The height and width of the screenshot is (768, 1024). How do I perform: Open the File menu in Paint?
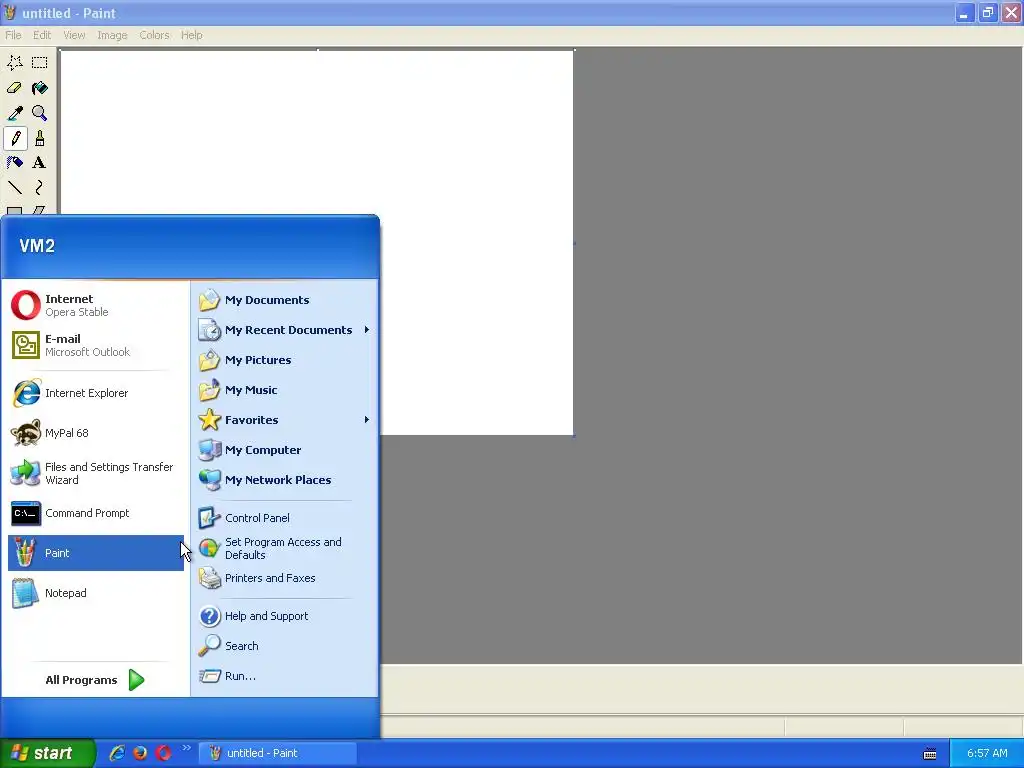(x=13, y=35)
